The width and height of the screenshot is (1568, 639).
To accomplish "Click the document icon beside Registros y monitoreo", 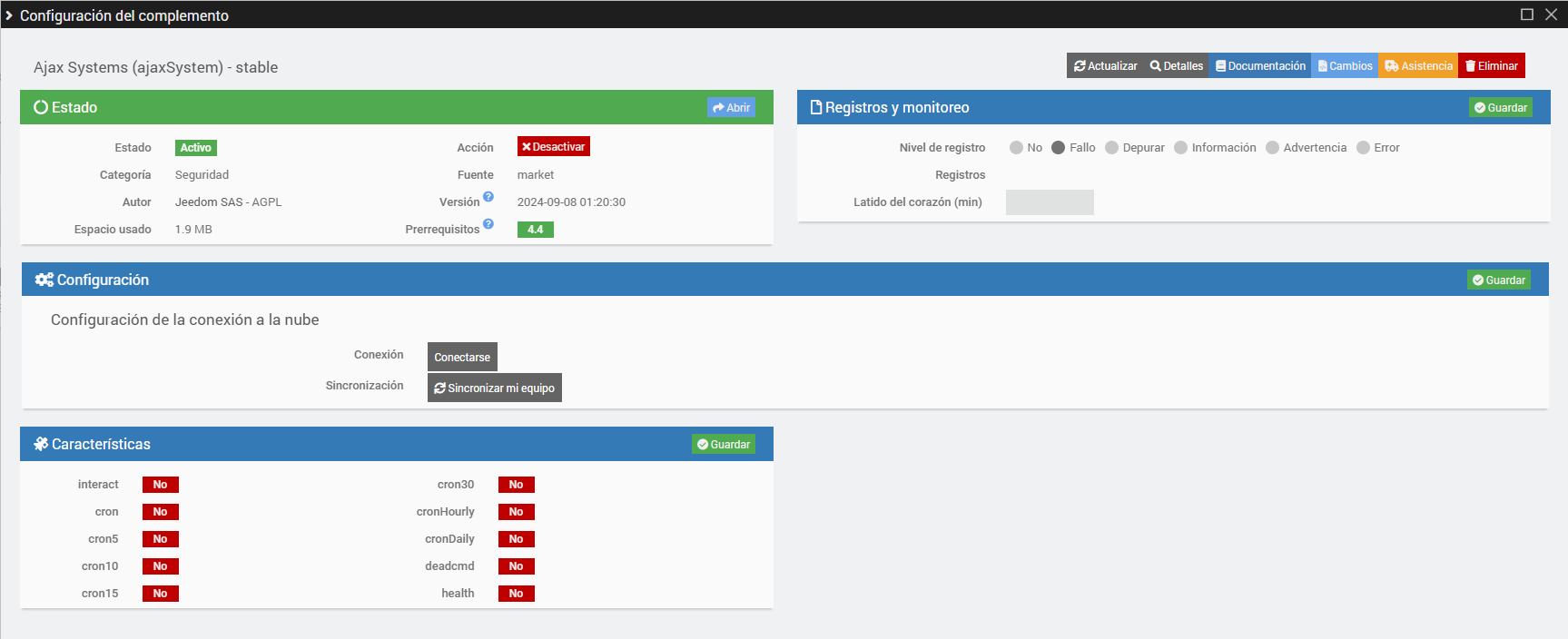I will tap(815, 107).
